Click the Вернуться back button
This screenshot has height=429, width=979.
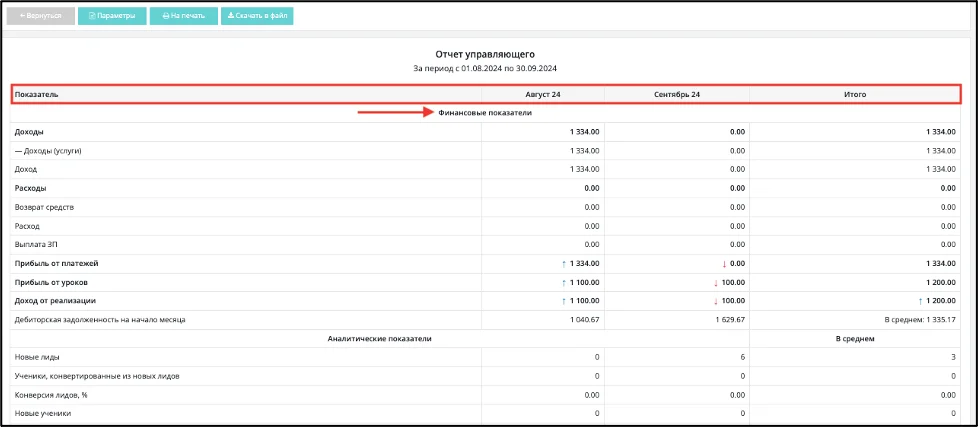coord(41,16)
